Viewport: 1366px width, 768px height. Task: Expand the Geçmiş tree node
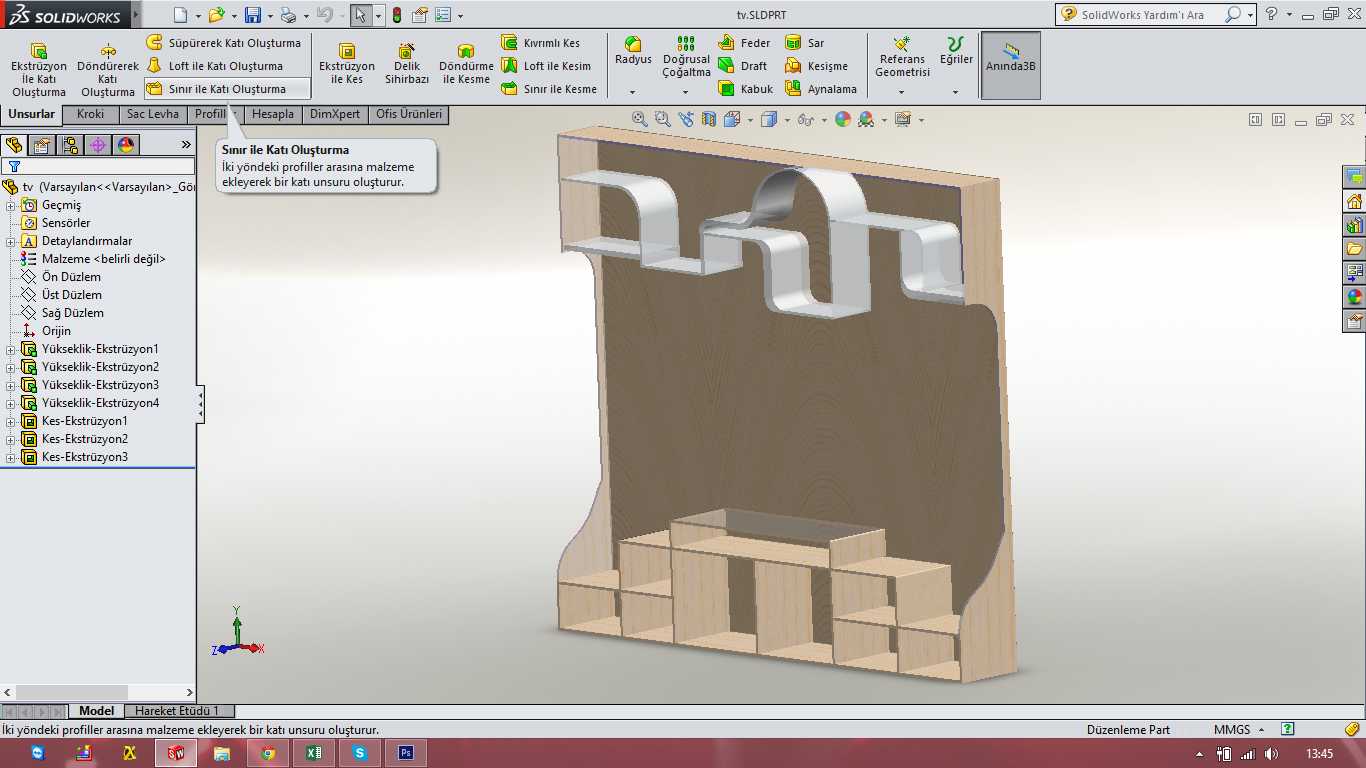[11, 205]
